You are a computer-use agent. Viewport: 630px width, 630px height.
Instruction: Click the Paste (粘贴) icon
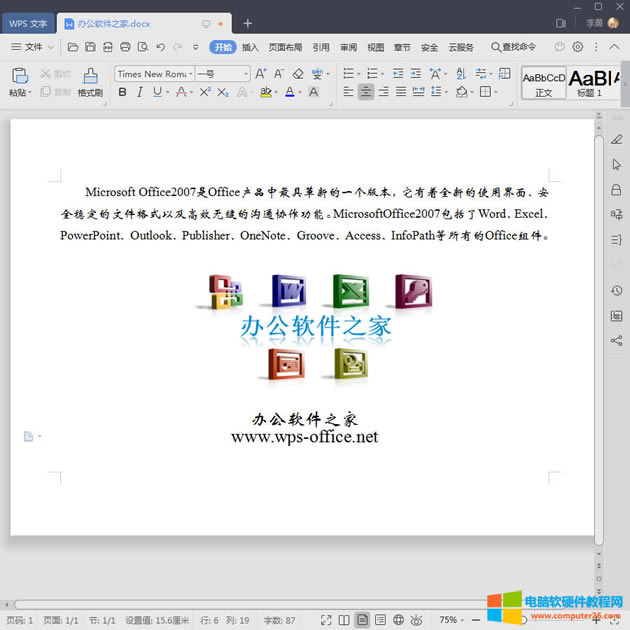pos(18,77)
